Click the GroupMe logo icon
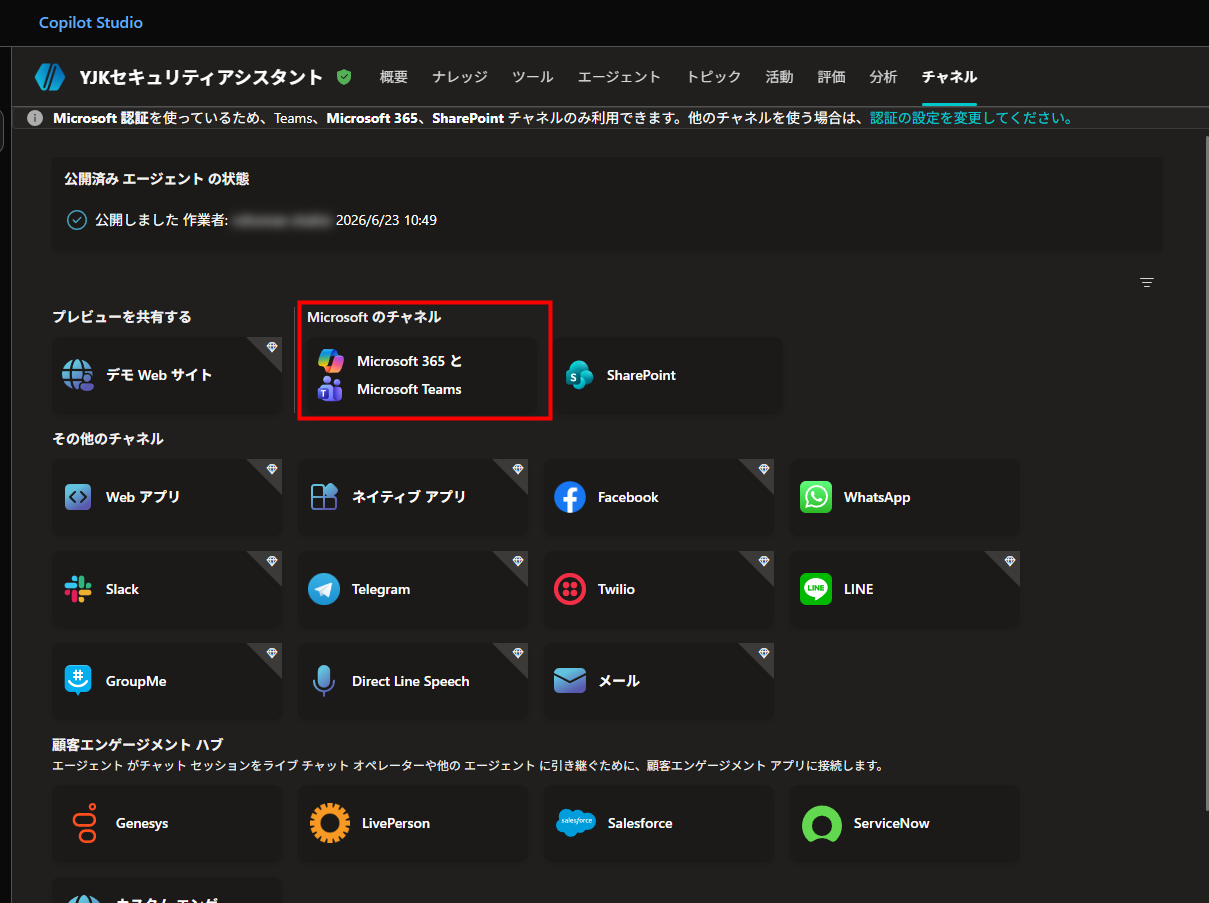This screenshot has width=1209, height=903. click(x=78, y=680)
